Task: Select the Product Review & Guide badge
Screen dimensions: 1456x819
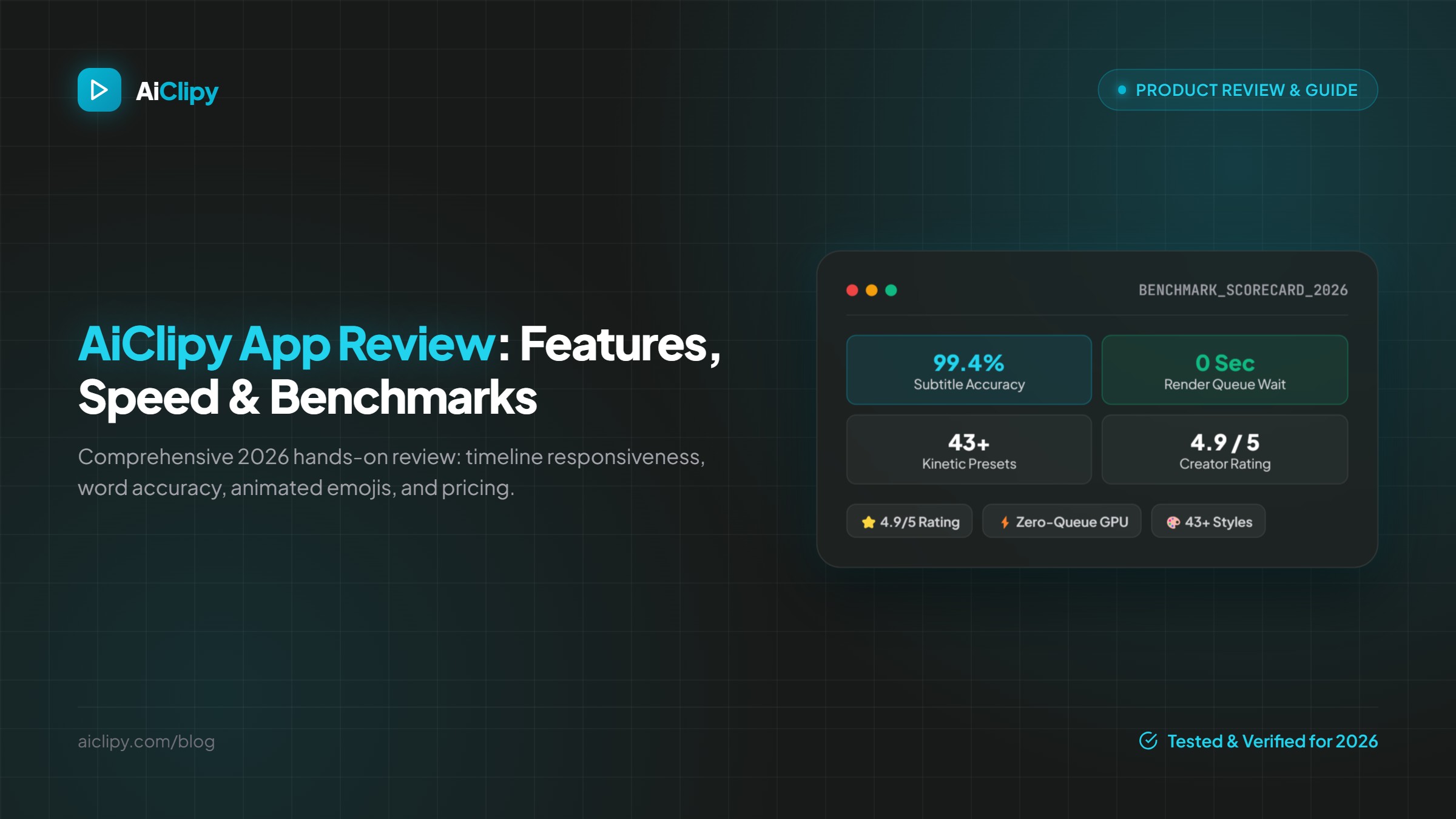Action: coord(1238,90)
